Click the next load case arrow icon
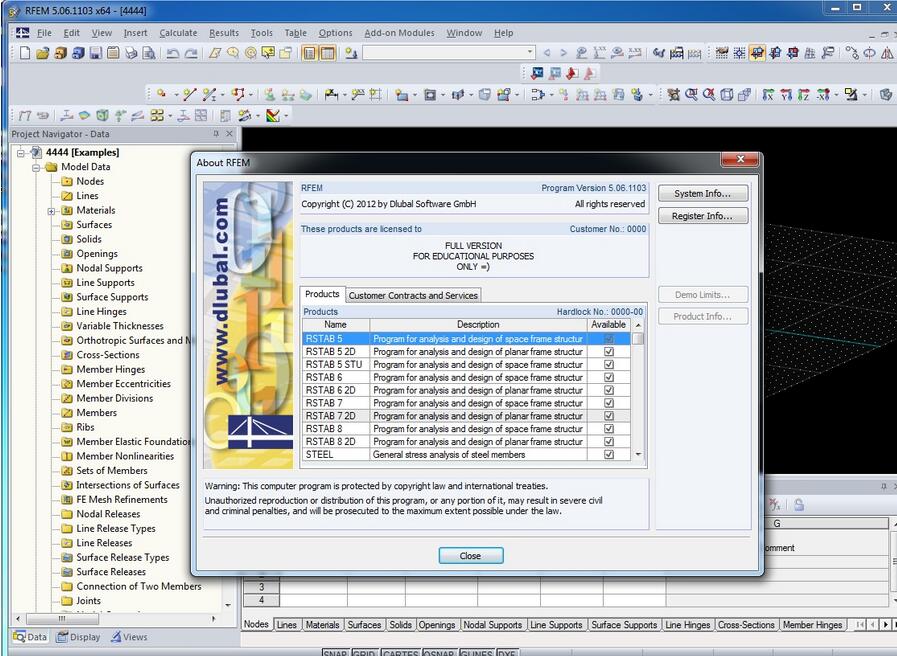The image size is (897, 656). tap(563, 53)
